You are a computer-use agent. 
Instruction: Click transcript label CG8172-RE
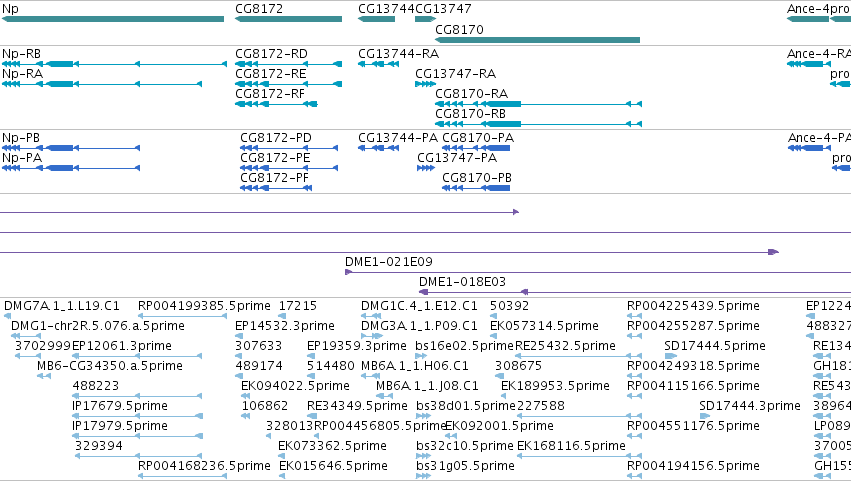(271, 74)
